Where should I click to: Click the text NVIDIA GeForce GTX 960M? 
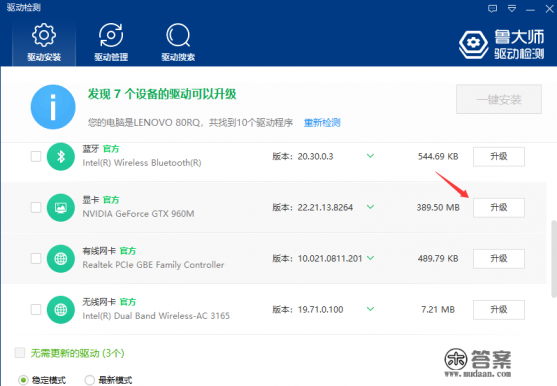138,214
